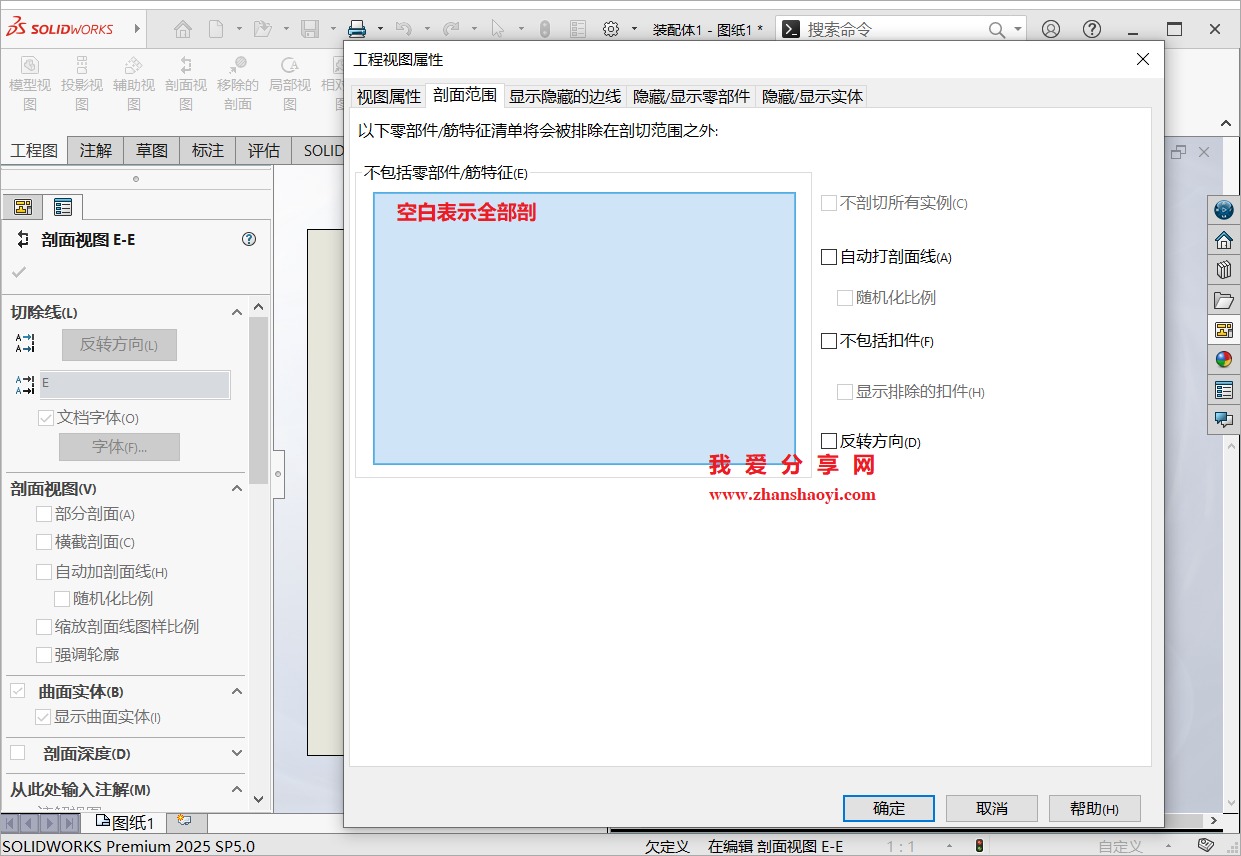Image resolution: width=1241 pixels, height=856 pixels.
Task: Switch to the 显示隐藏的边线 tab
Action: [x=565, y=96]
